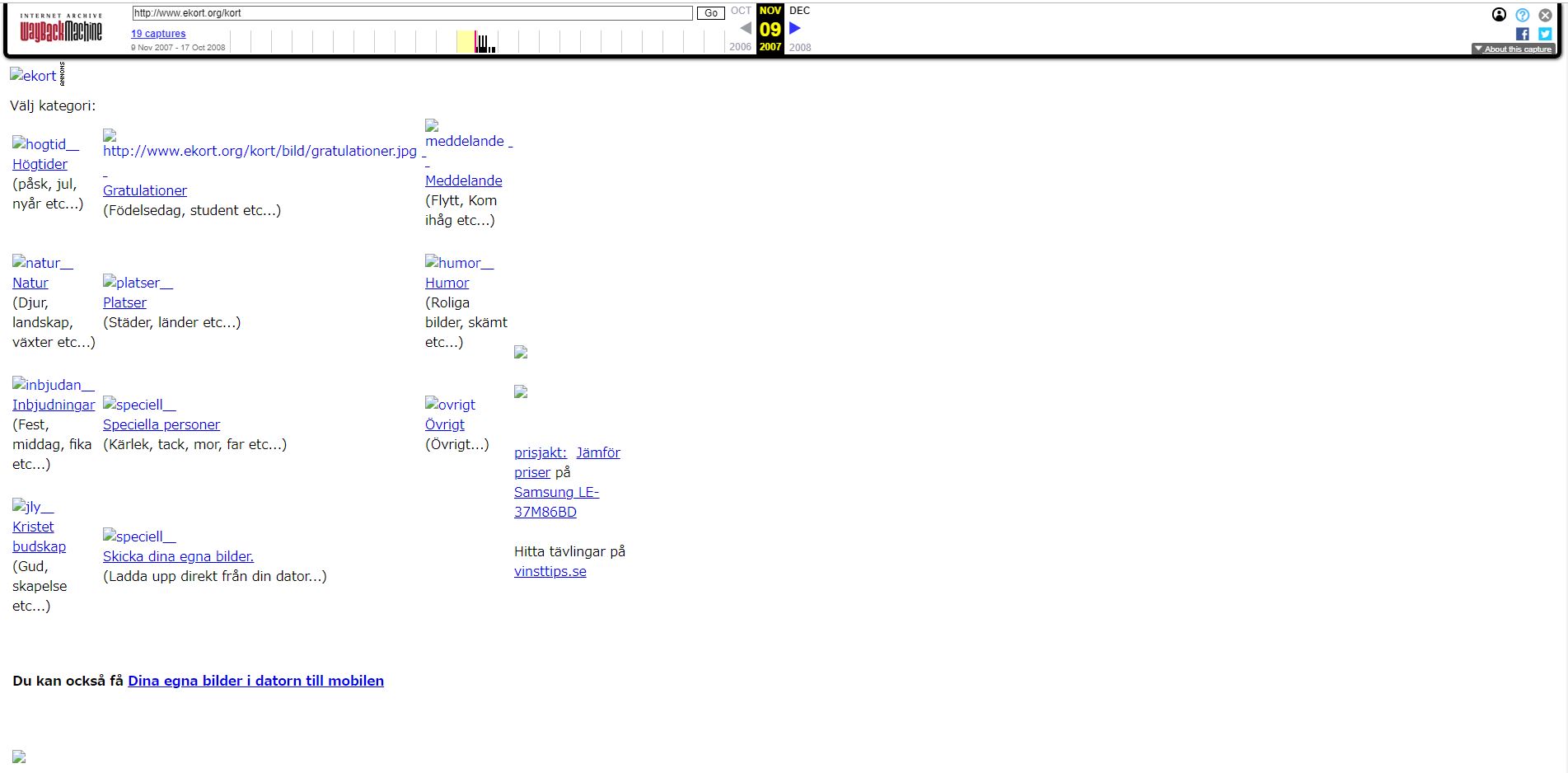Click the broken humor image
The height and width of the screenshot is (773, 1568).
pyautogui.click(x=459, y=263)
